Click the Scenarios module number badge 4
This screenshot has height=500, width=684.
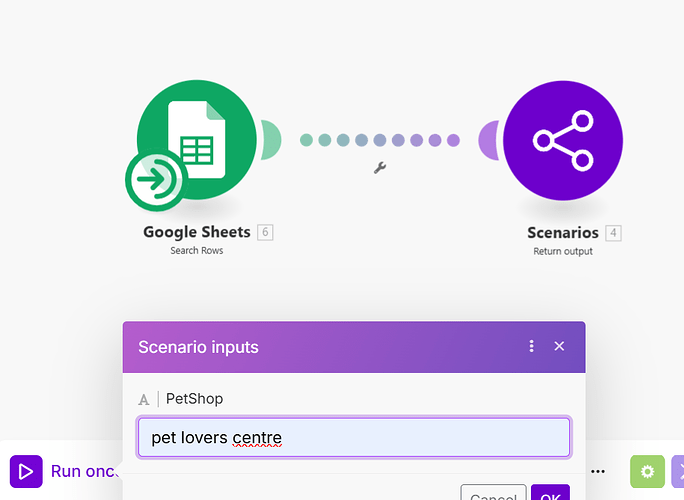pos(613,233)
